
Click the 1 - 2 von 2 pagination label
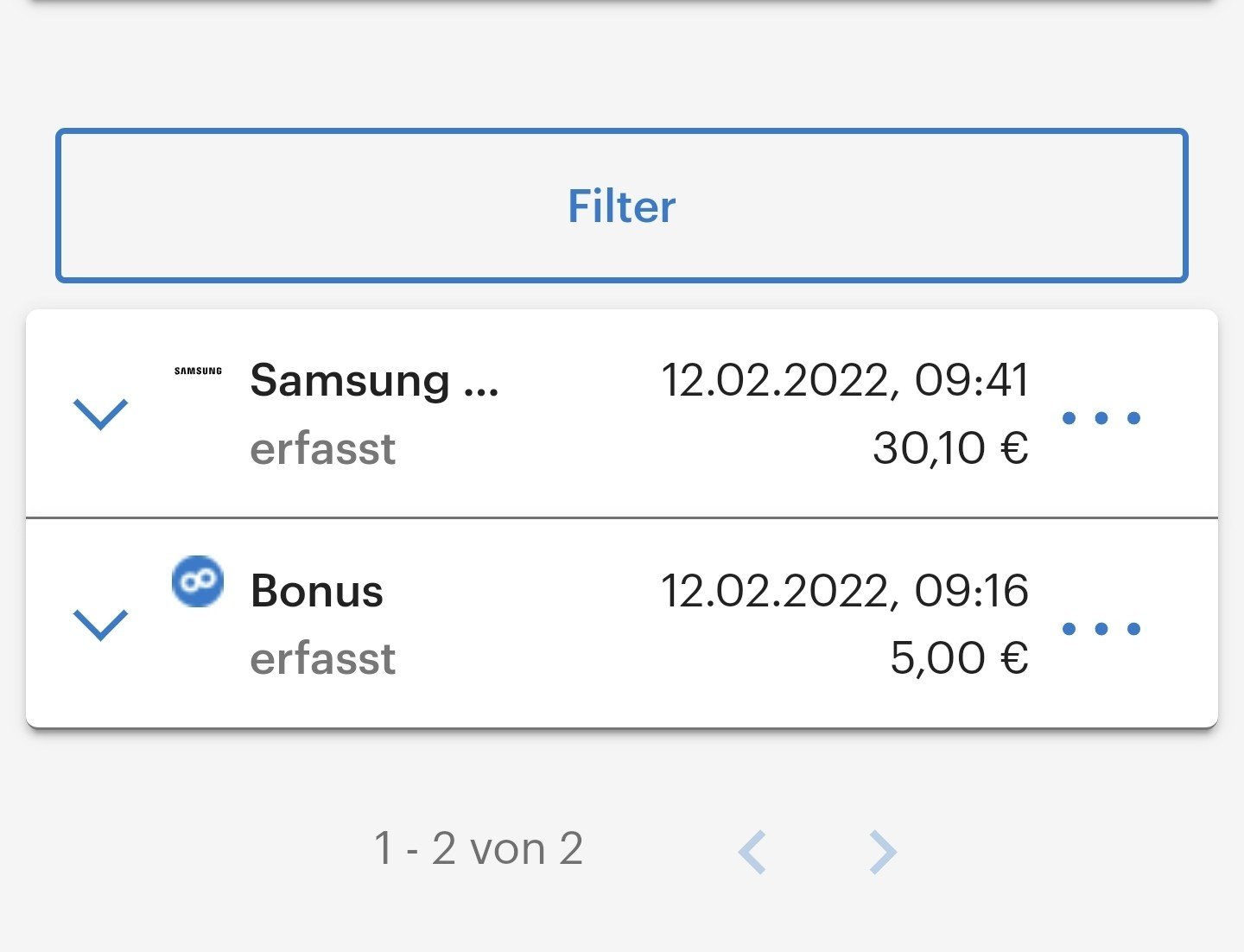479,848
